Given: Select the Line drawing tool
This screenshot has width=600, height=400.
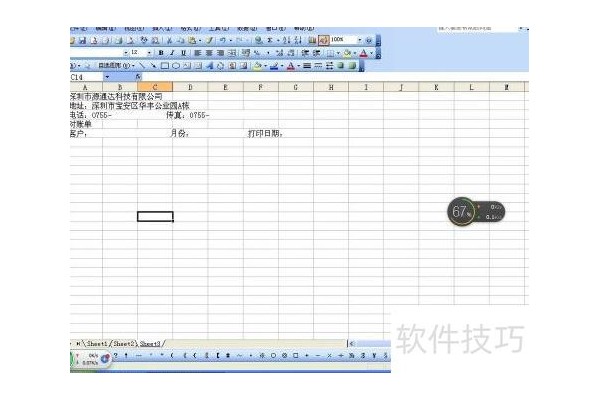Looking at the screenshot, I should pos(142,66).
